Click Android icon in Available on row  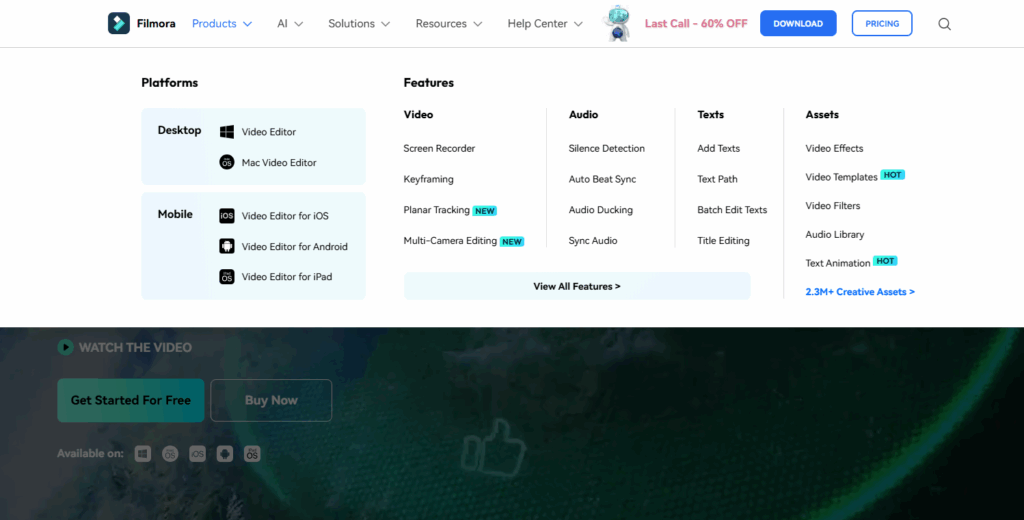tap(225, 454)
